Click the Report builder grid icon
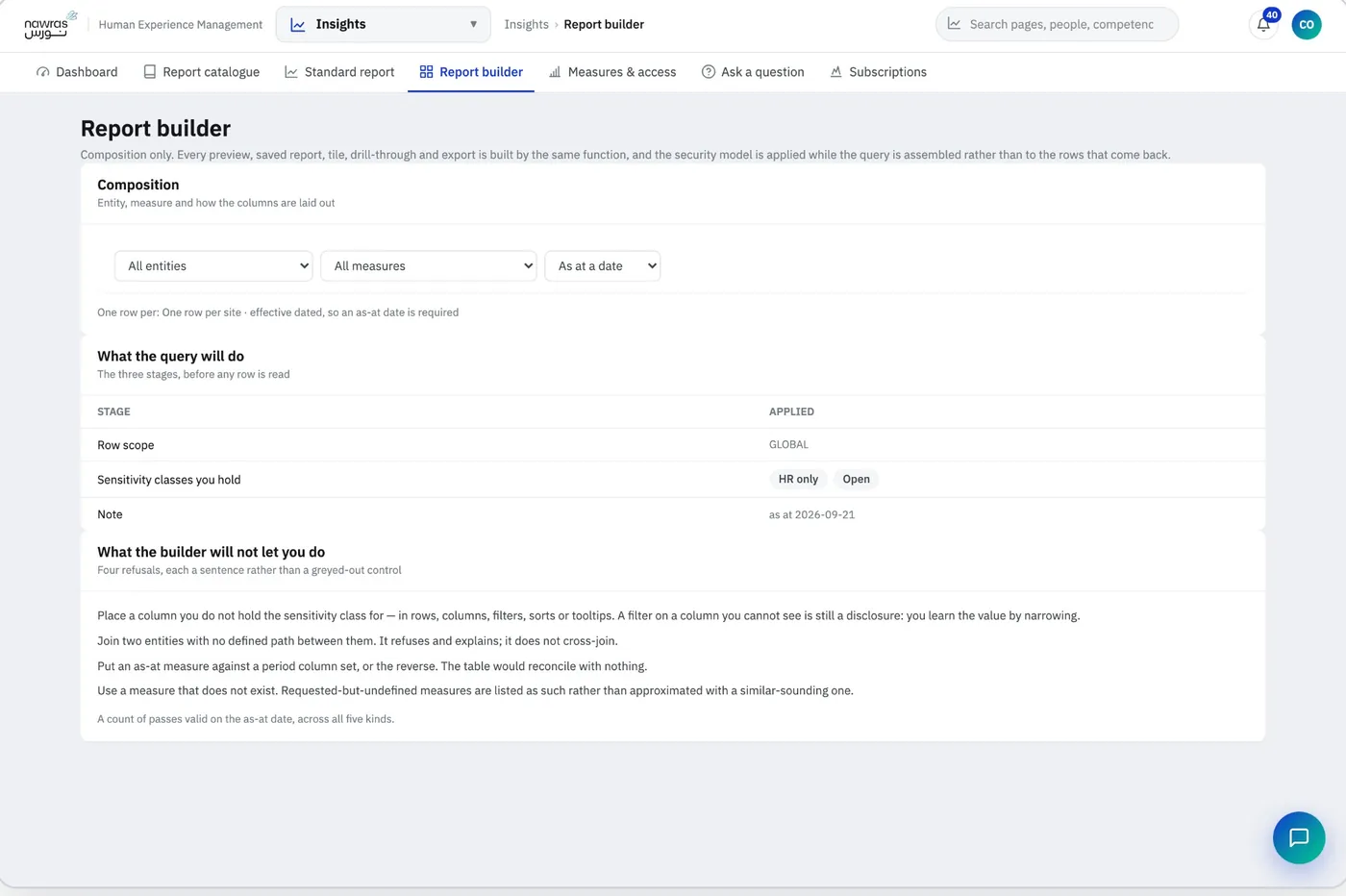1346x896 pixels. click(x=427, y=72)
